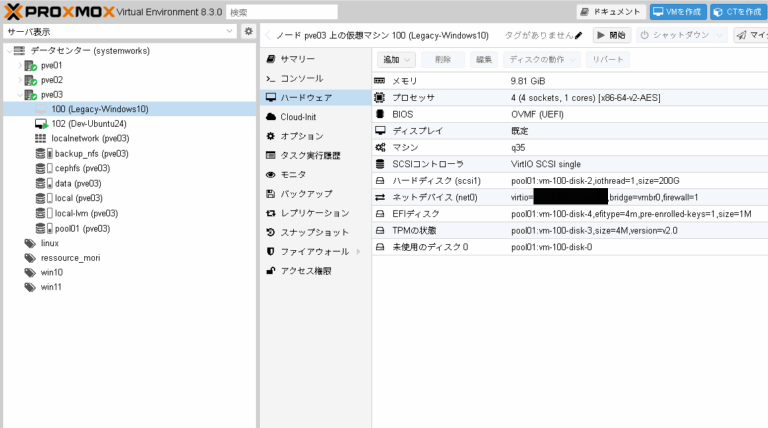Open the モニタ monitor tab
Image resolution: width=768 pixels, height=428 pixels.
pyautogui.click(x=315, y=174)
